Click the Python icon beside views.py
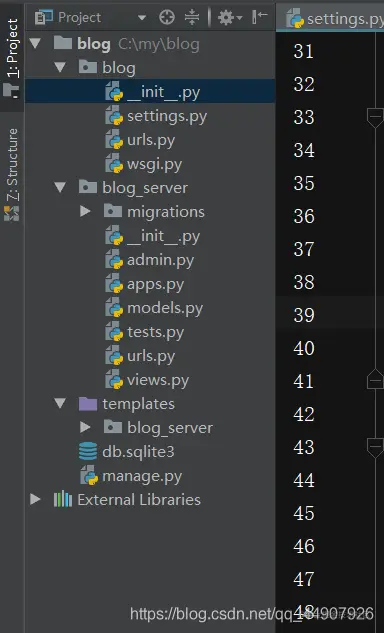This screenshot has width=384, height=633. pos(114,379)
